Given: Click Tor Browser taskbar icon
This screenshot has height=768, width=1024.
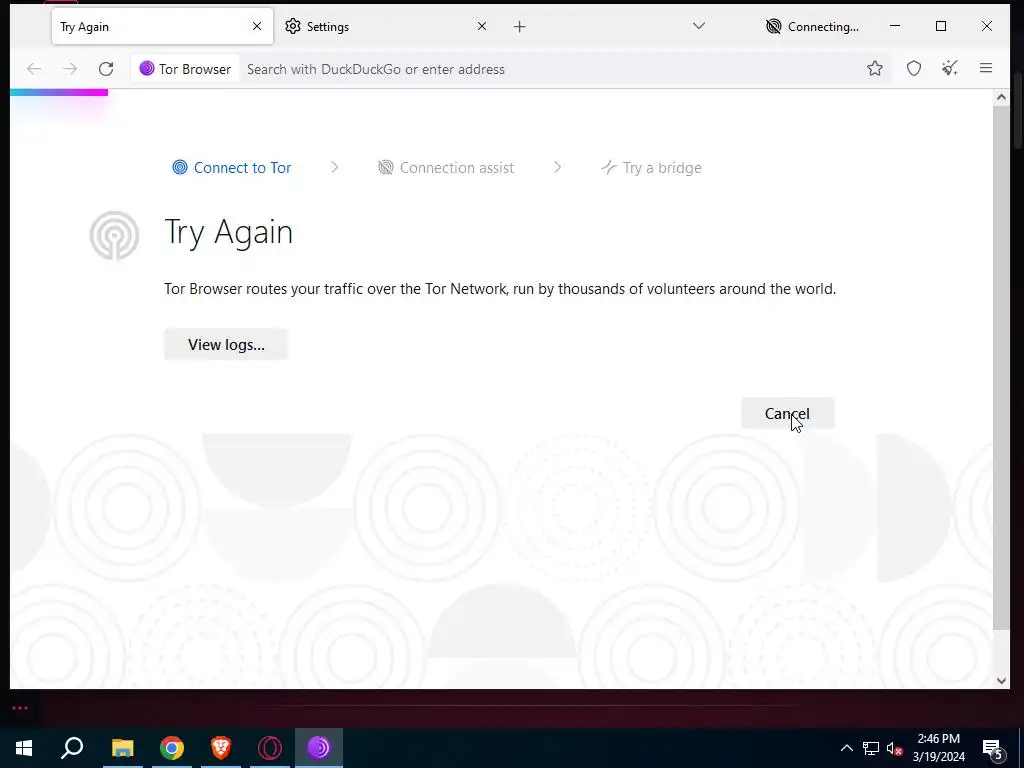Looking at the screenshot, I should coord(319,748).
